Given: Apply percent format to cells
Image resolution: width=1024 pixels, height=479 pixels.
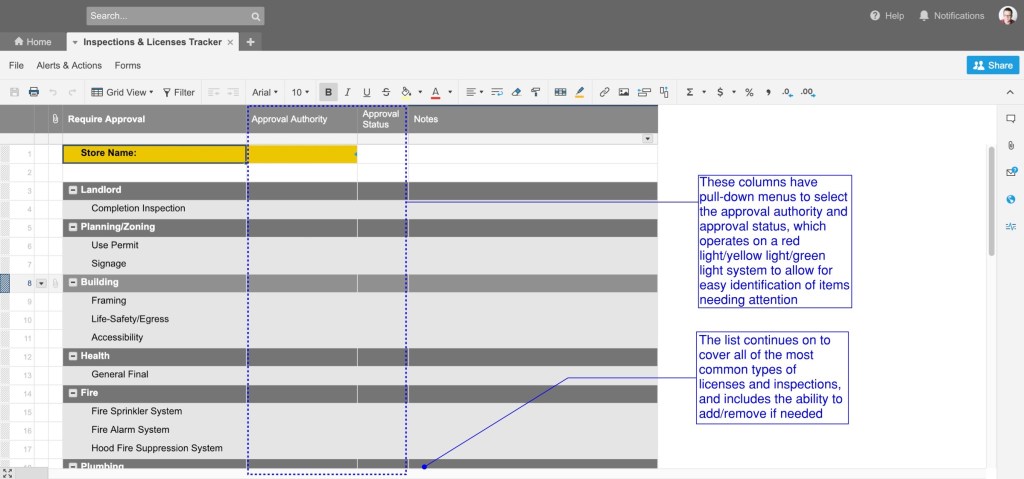Looking at the screenshot, I should tap(749, 92).
